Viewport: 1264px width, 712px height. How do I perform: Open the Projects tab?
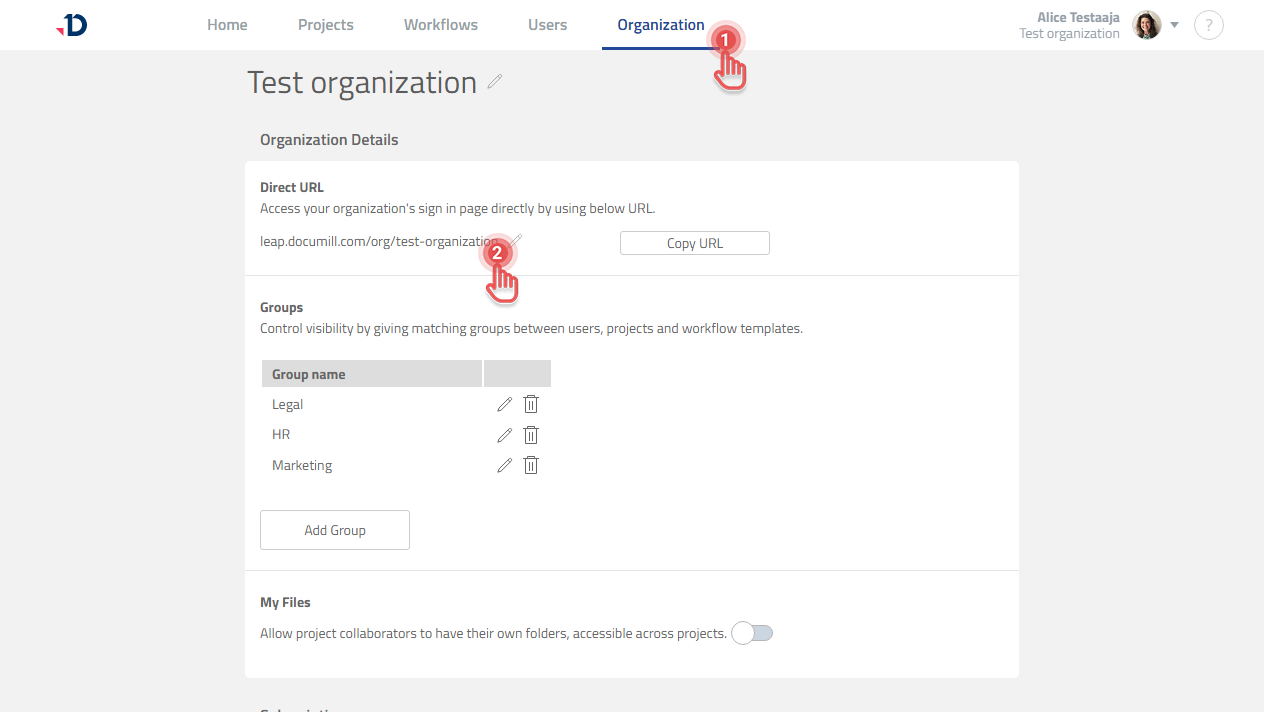pyautogui.click(x=325, y=25)
